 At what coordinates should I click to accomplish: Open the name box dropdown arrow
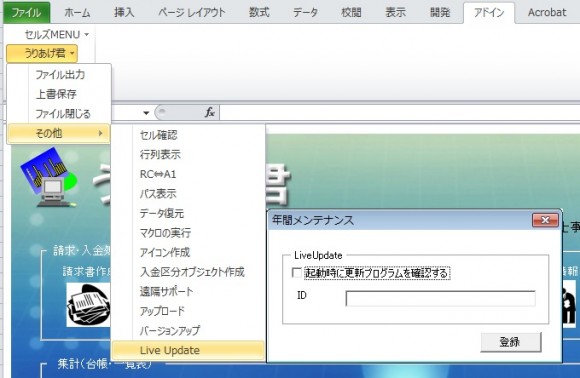pos(146,113)
